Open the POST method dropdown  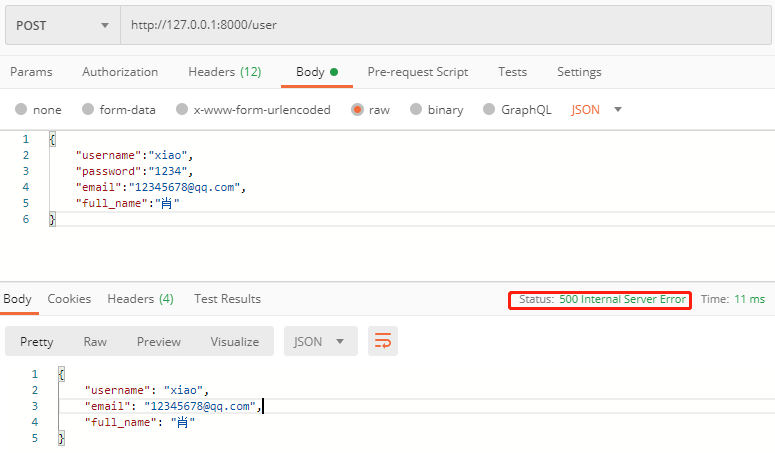tap(62, 25)
